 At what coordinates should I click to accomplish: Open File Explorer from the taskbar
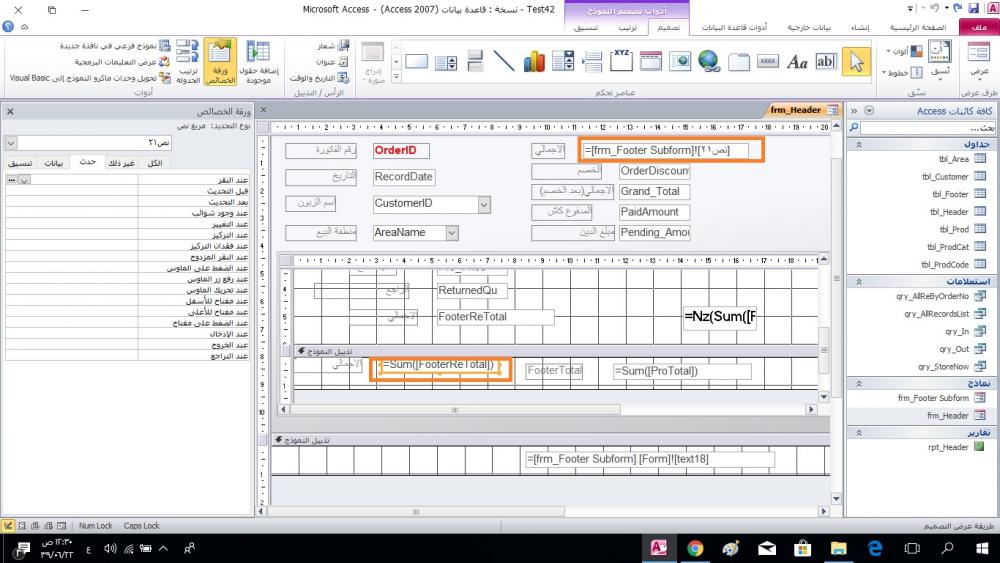(839, 548)
